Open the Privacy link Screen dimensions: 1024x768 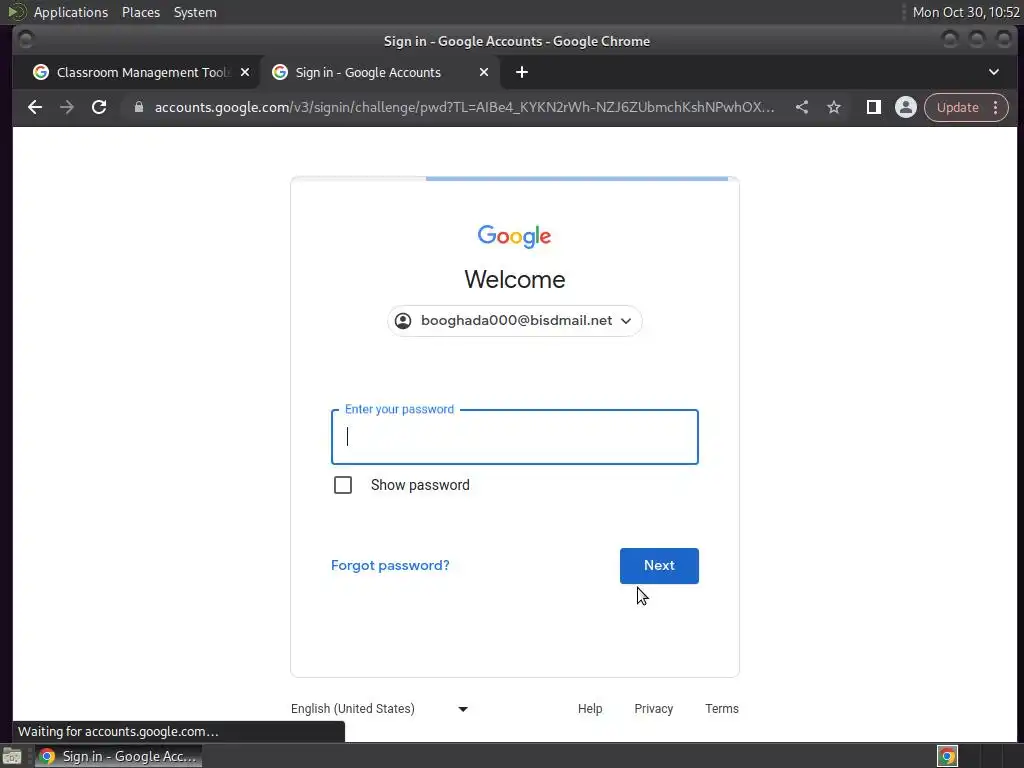tap(654, 709)
